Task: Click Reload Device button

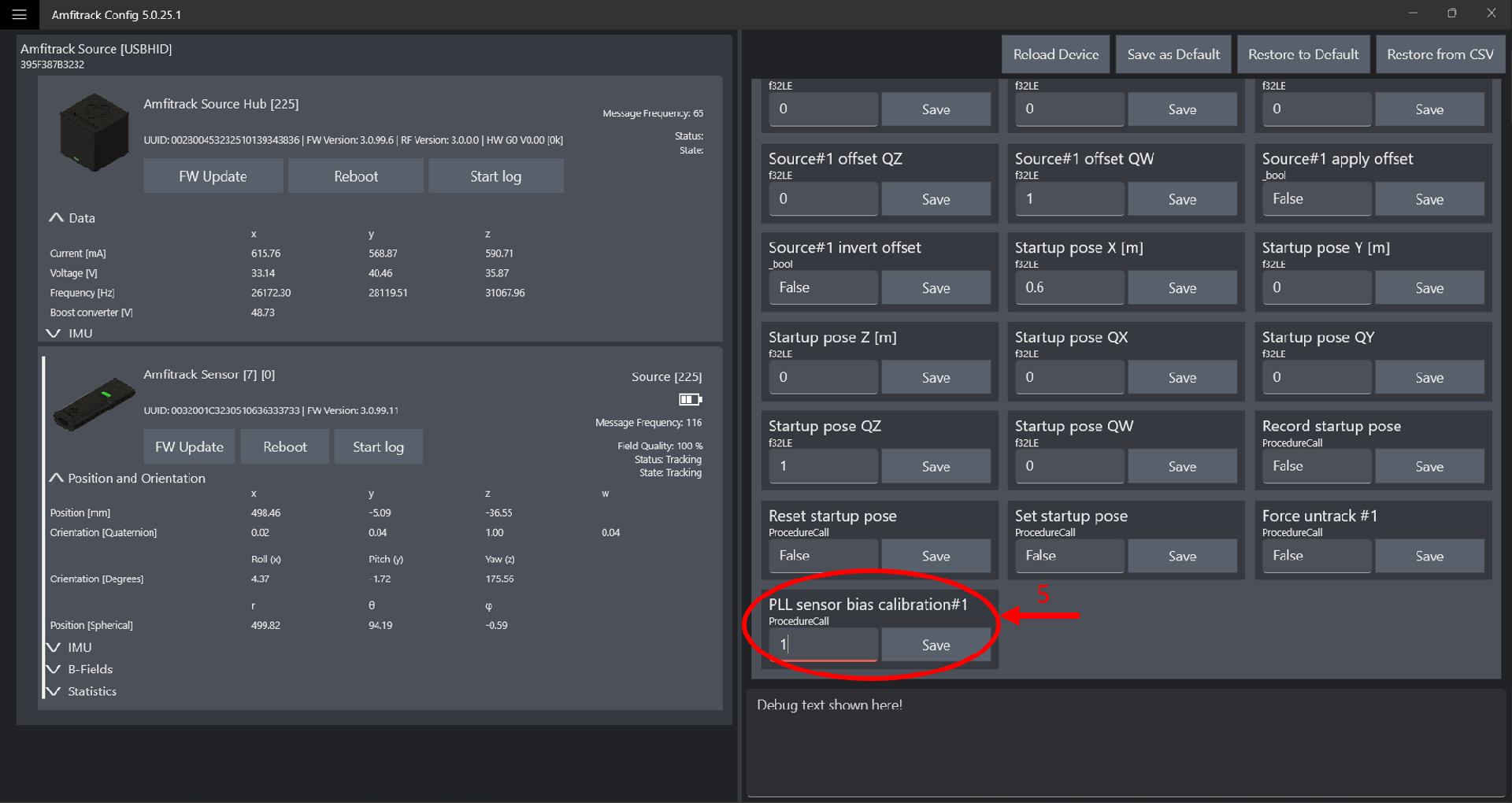Action: [1055, 54]
